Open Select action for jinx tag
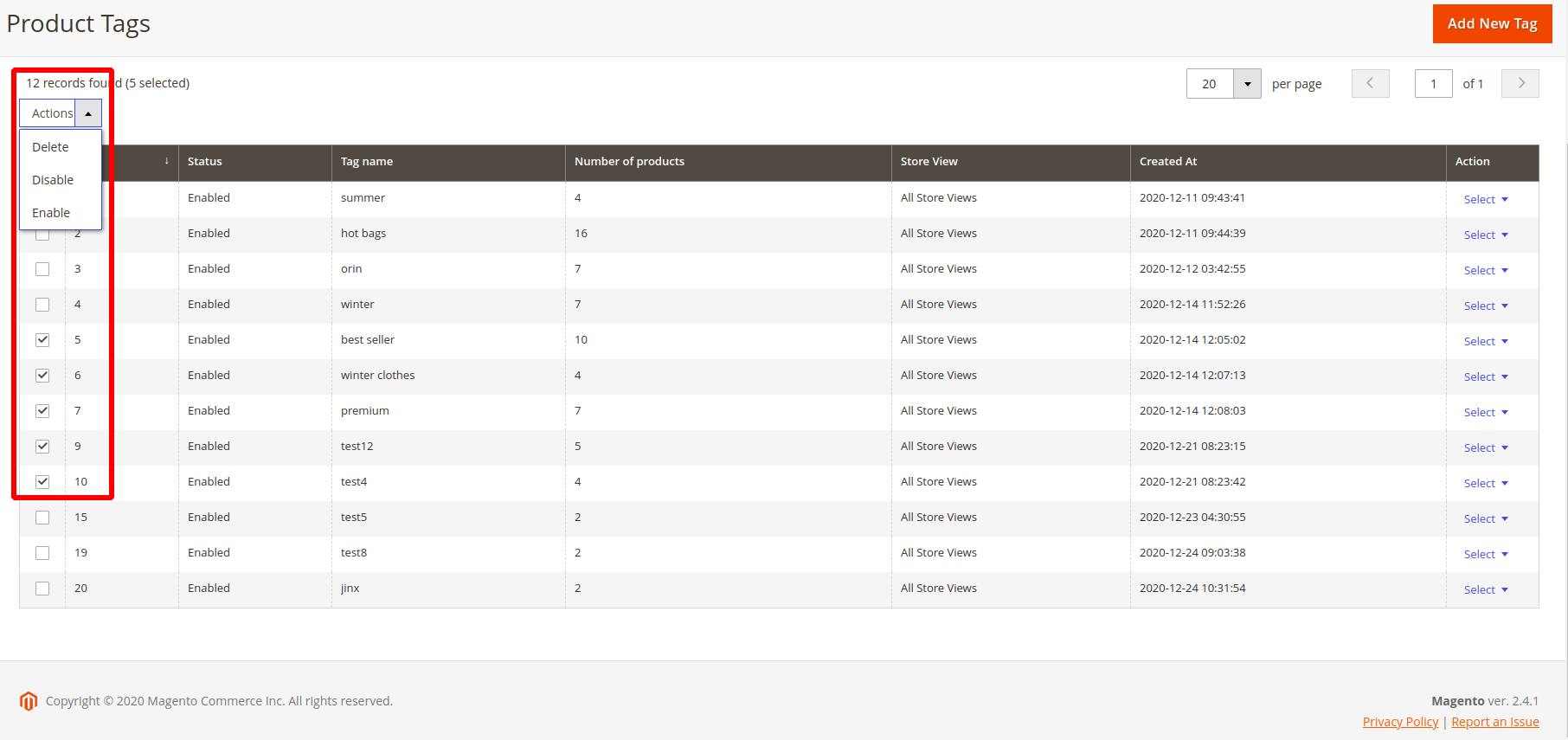The height and width of the screenshot is (740, 1568). pos(1485,590)
